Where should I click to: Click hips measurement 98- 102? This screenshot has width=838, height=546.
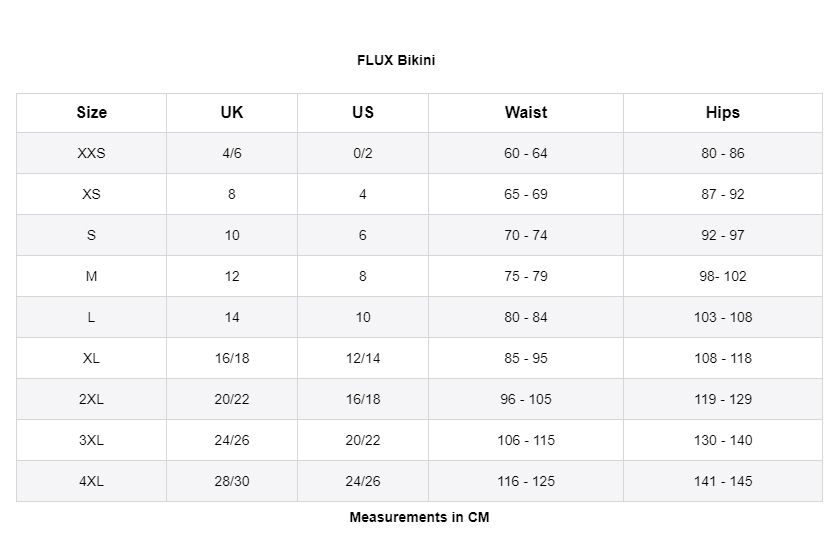click(x=722, y=276)
